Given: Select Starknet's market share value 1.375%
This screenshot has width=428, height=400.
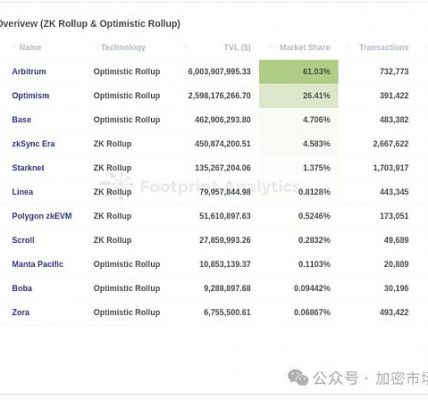Looking at the screenshot, I should pos(317,168).
